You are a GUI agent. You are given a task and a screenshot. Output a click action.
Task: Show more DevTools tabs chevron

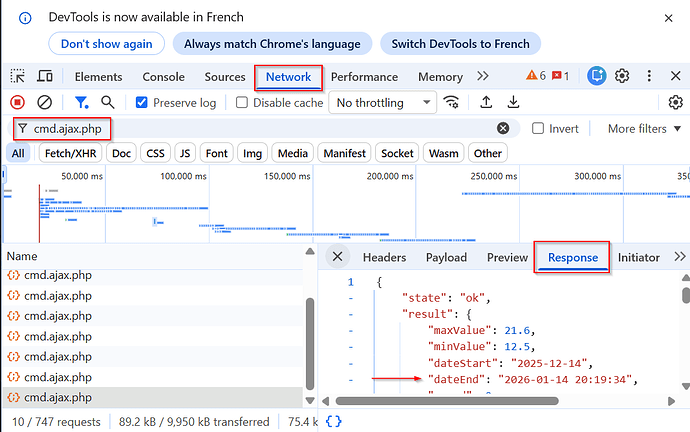483,76
